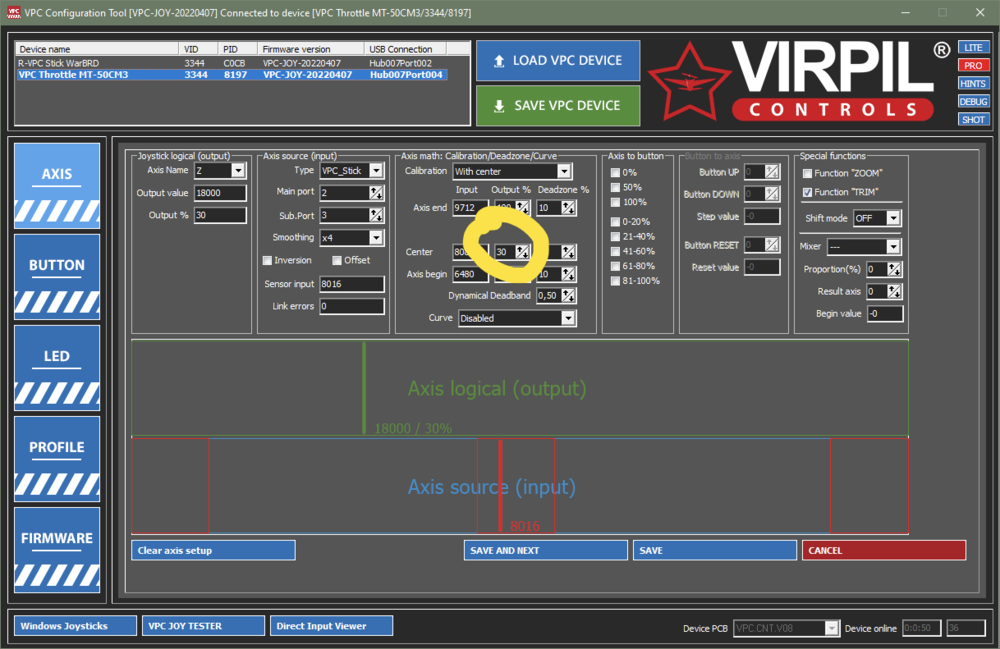Open the Device PCB dropdown
The width and height of the screenshot is (1000, 649).
(832, 629)
